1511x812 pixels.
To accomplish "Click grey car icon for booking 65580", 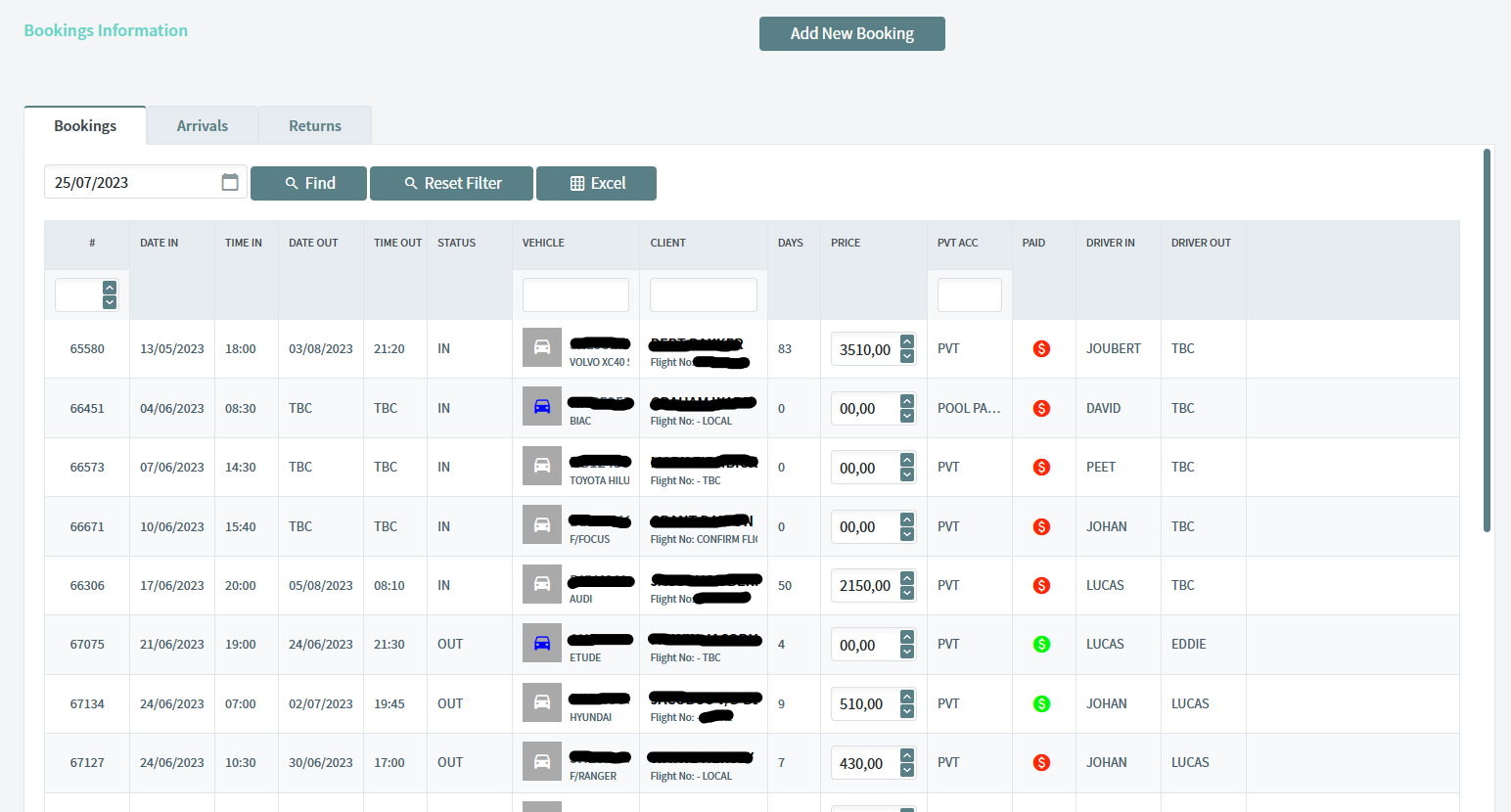I will [541, 347].
